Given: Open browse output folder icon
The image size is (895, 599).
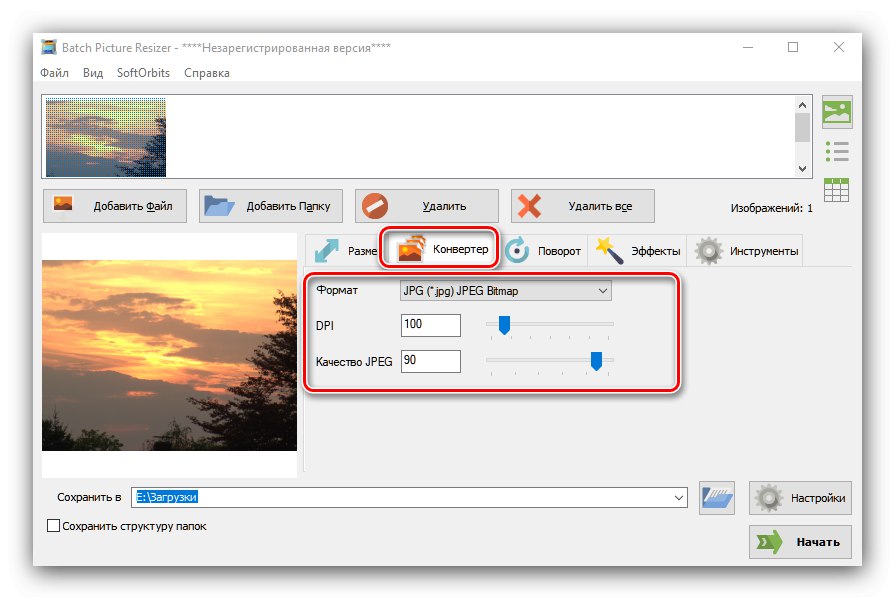Looking at the screenshot, I should 716,498.
